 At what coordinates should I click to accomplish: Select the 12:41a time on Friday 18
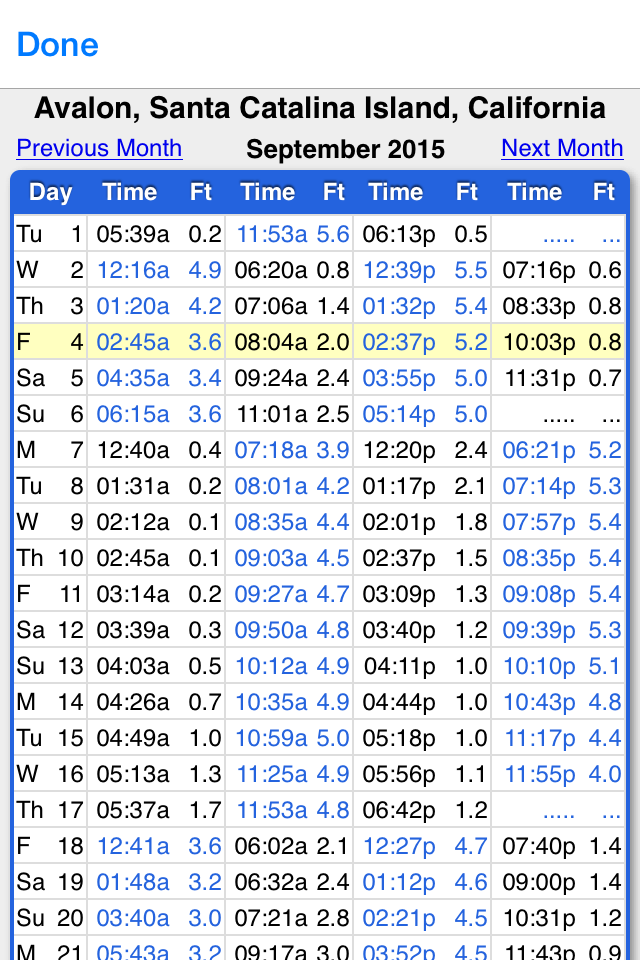pyautogui.click(x=133, y=847)
